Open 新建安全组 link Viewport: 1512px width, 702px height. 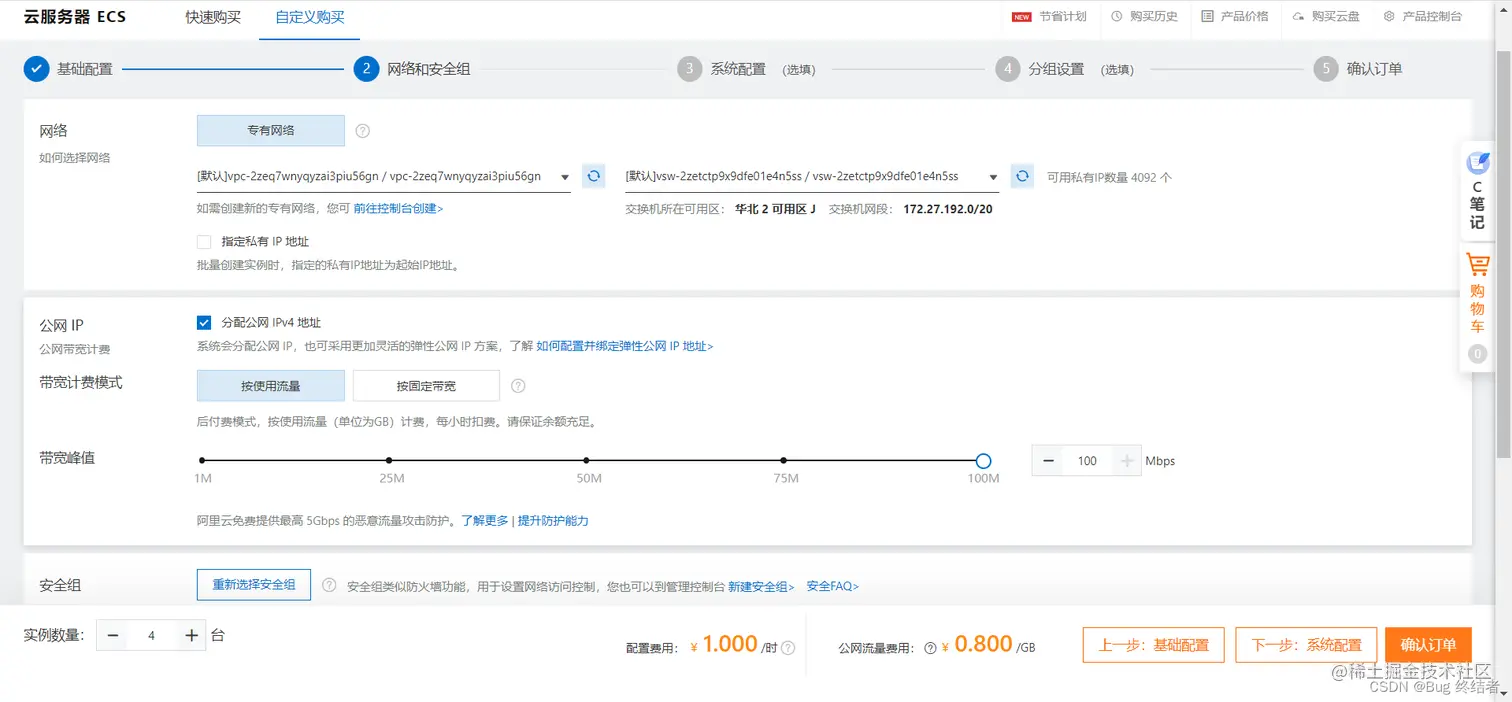point(761,586)
